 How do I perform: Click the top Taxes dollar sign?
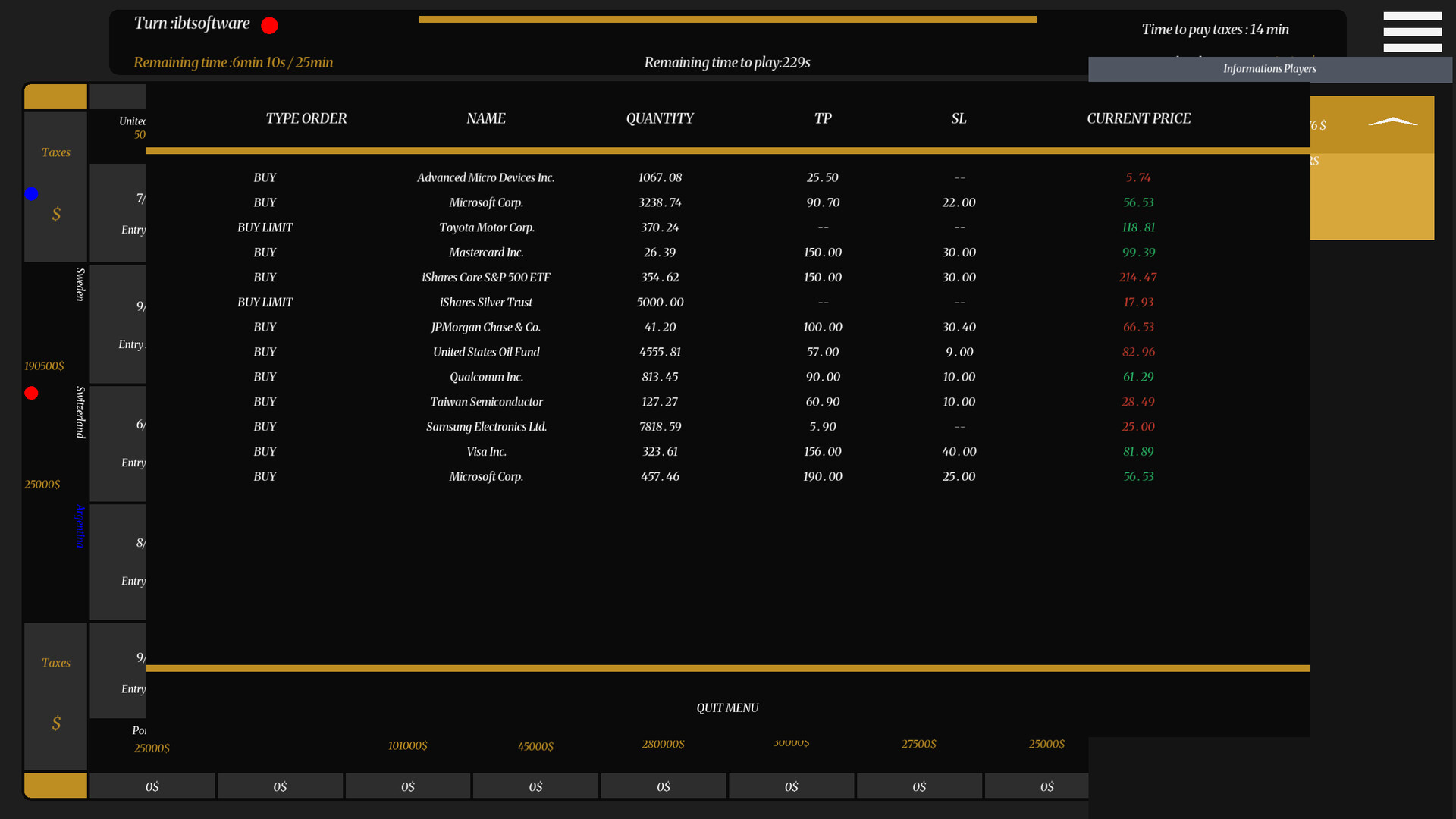pos(56,215)
